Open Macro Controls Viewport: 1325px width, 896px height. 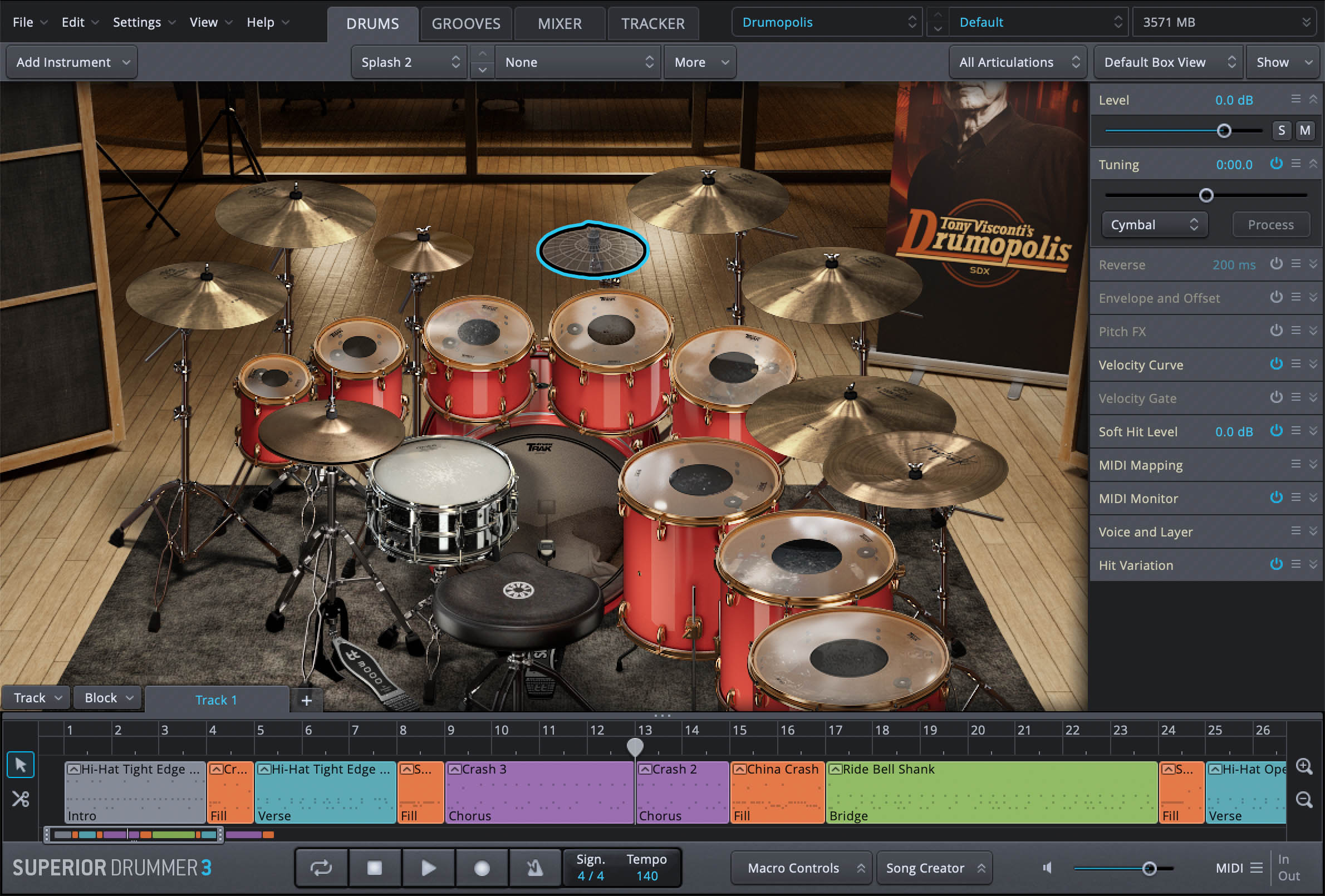pyautogui.click(x=801, y=868)
